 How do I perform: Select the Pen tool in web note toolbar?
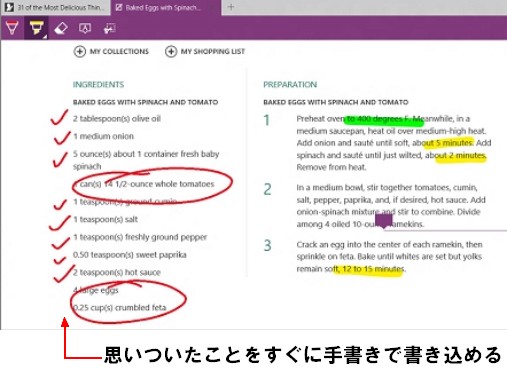tap(12, 28)
